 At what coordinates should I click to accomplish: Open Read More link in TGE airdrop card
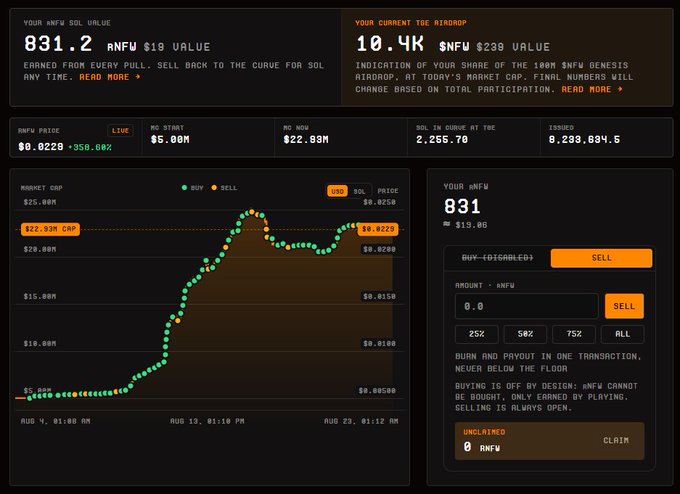click(592, 89)
